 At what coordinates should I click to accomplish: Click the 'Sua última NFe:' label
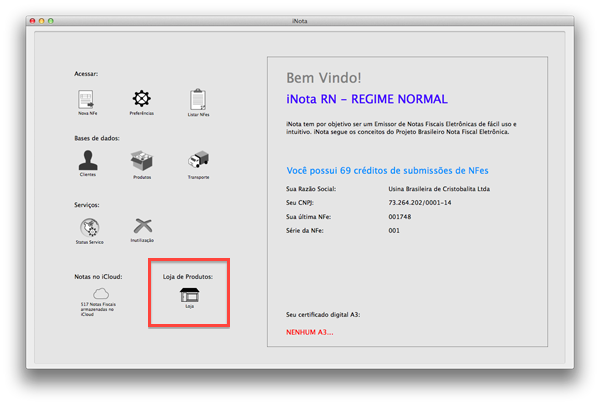point(308,217)
